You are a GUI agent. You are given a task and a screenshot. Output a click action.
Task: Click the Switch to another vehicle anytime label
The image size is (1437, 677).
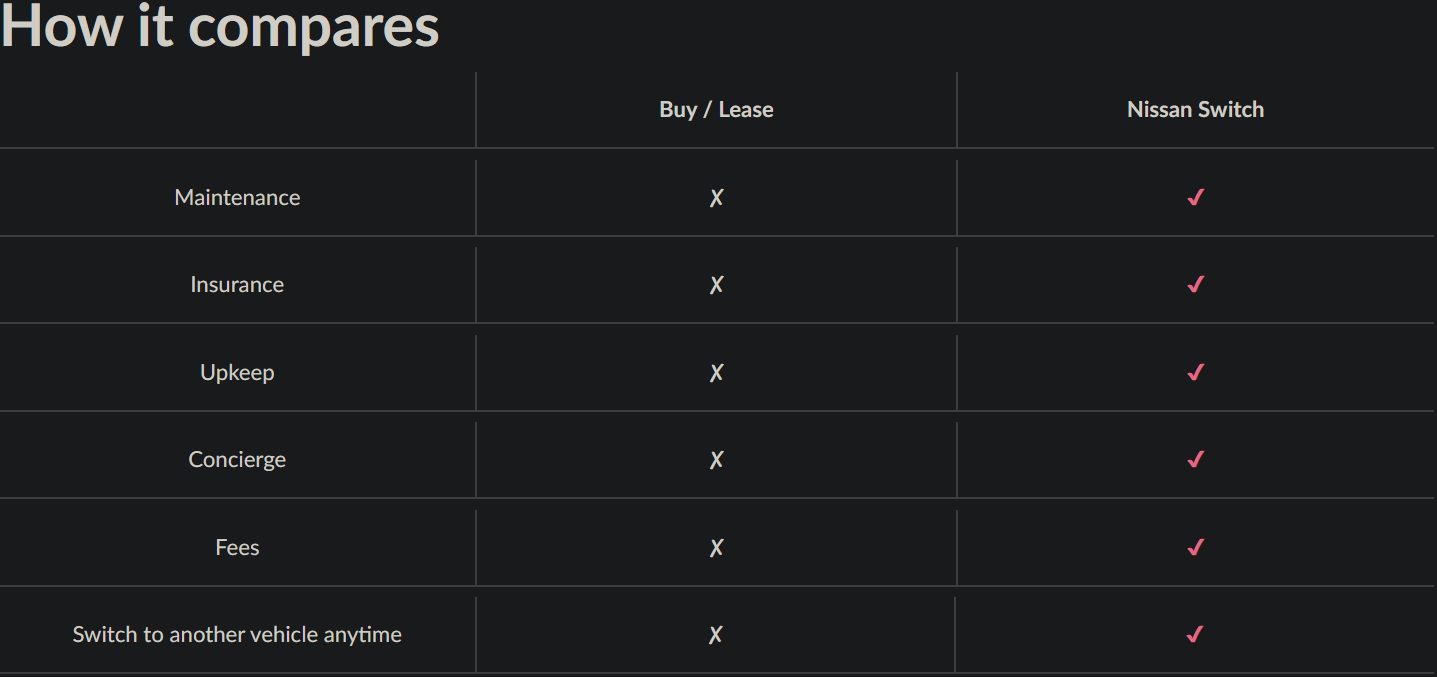coord(237,635)
